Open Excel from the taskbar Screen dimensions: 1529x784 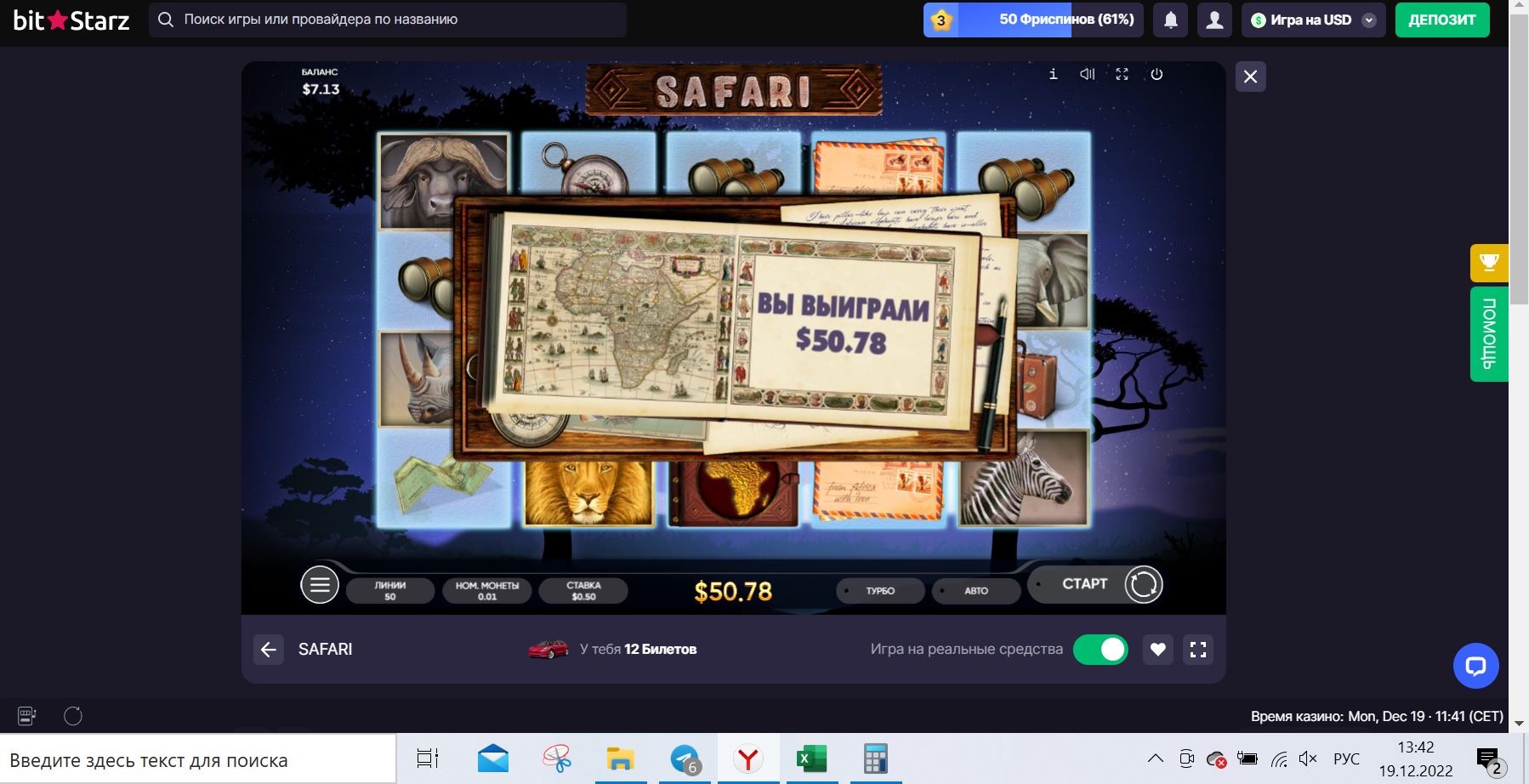811,758
